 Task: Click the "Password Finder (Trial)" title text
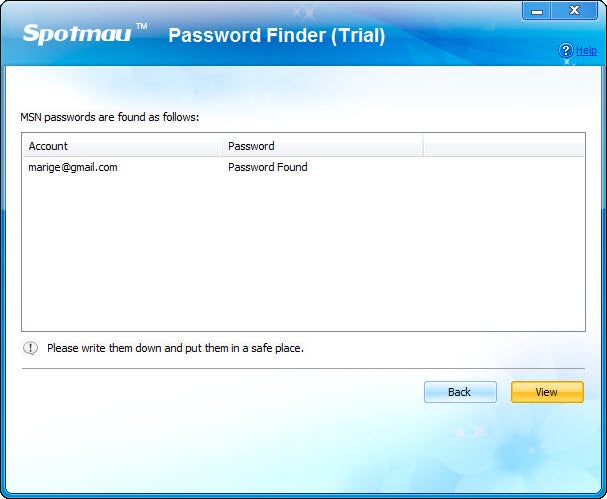(x=276, y=36)
